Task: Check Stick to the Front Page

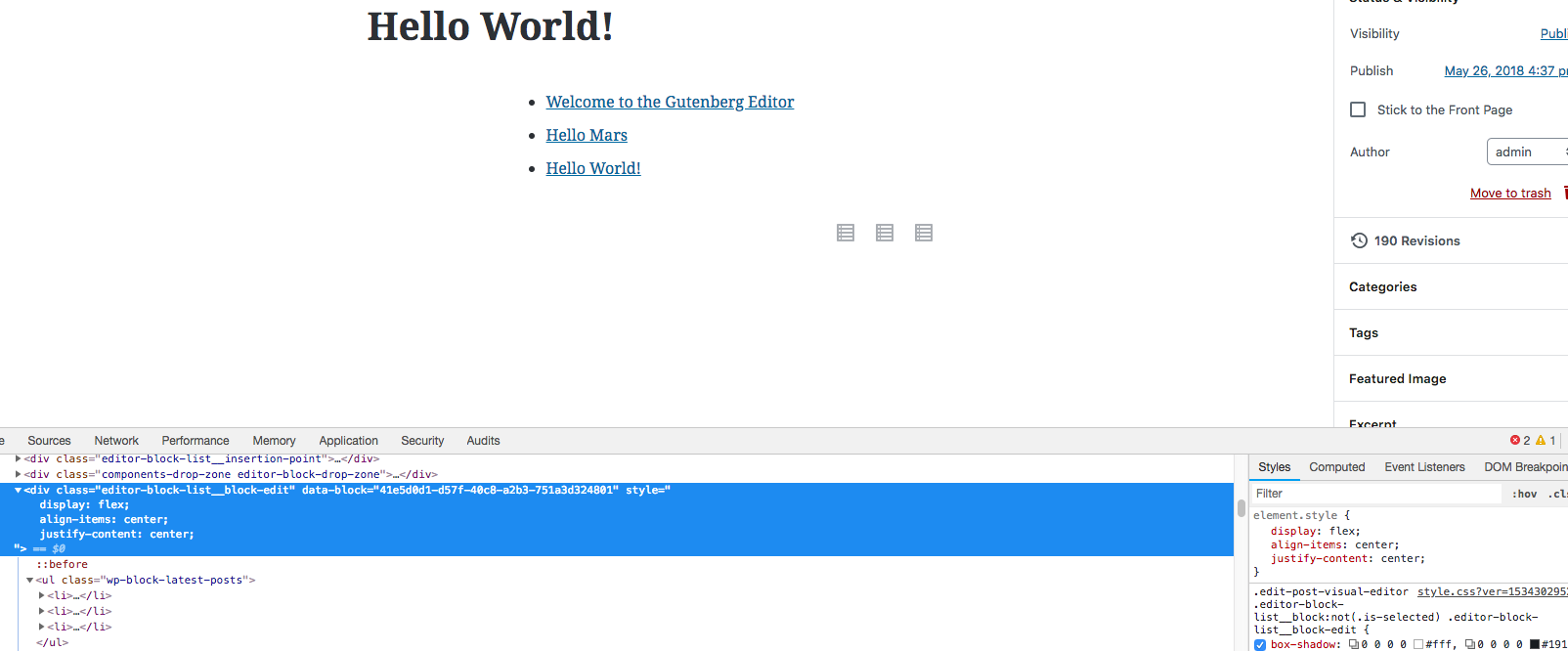Action: click(x=1358, y=109)
